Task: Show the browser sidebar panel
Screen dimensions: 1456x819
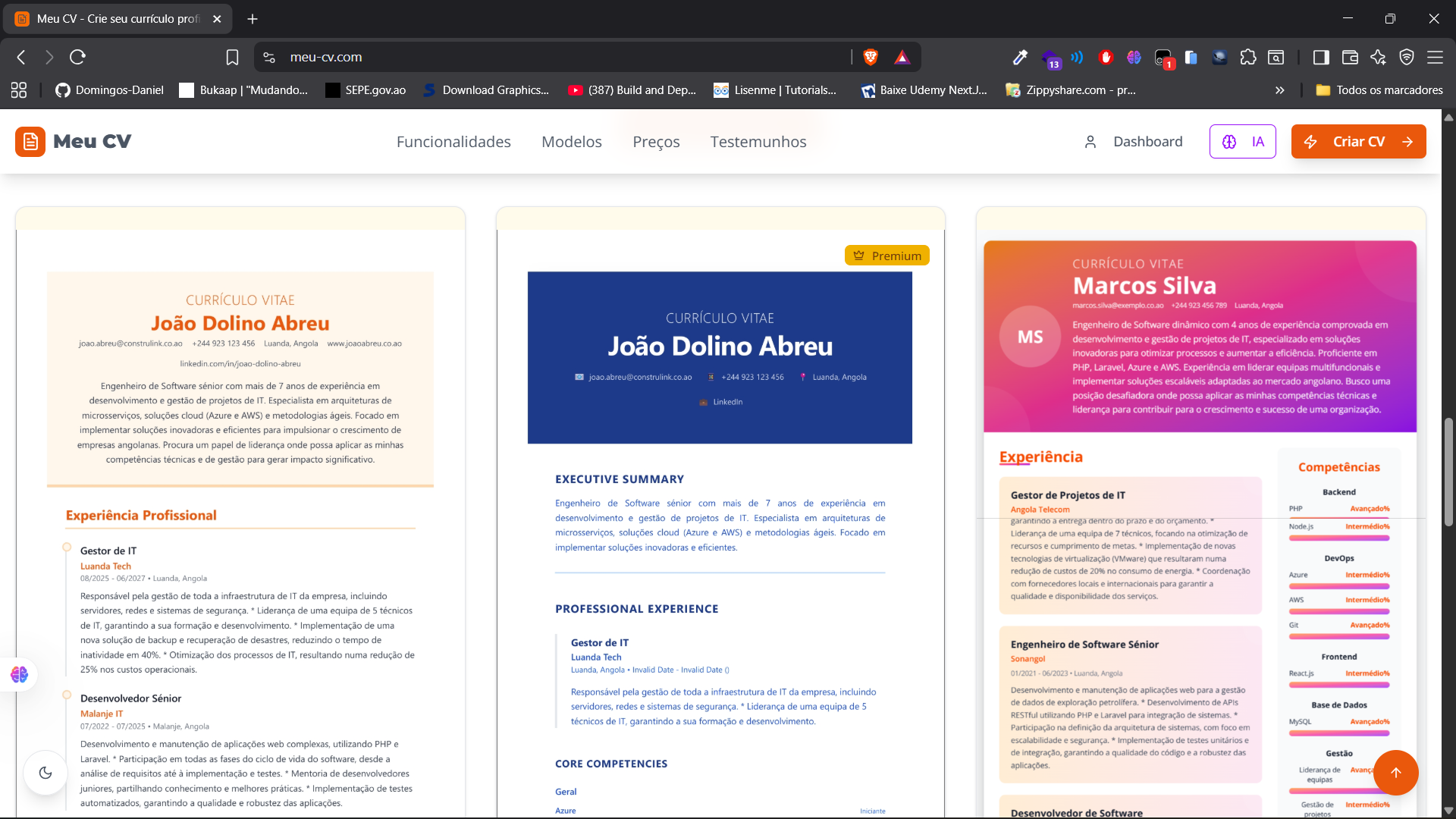Action: 1321,57
